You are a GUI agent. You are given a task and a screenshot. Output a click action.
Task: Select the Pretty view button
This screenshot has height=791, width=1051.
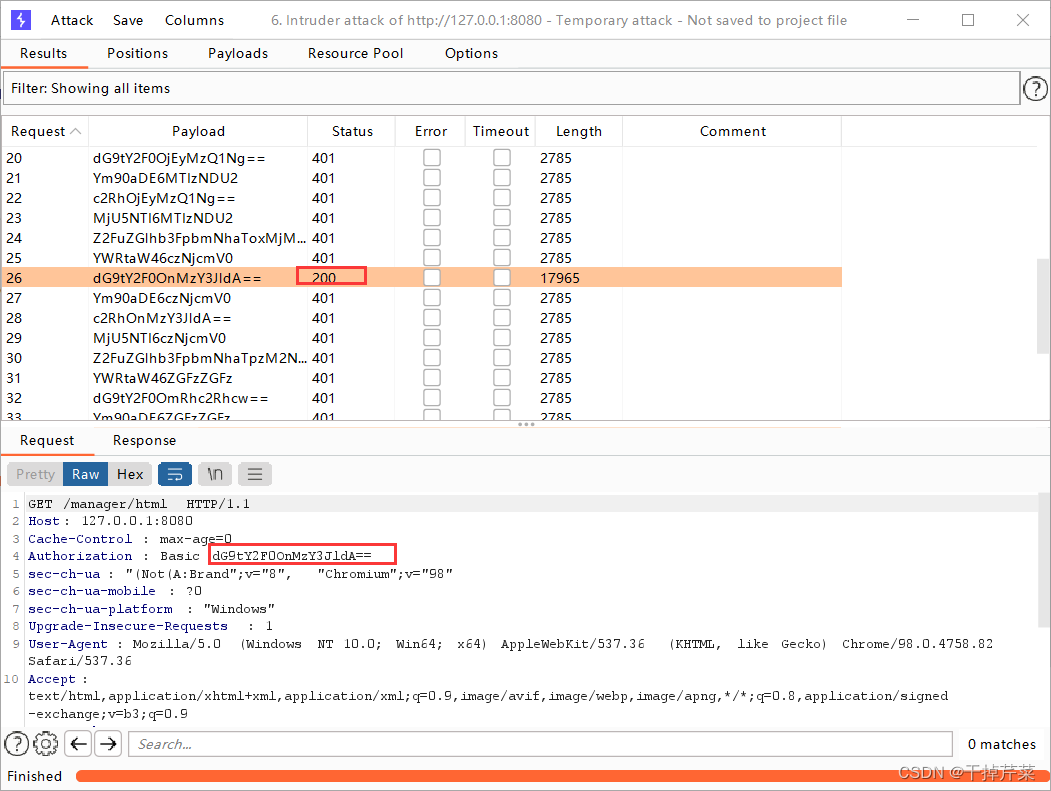(36, 474)
